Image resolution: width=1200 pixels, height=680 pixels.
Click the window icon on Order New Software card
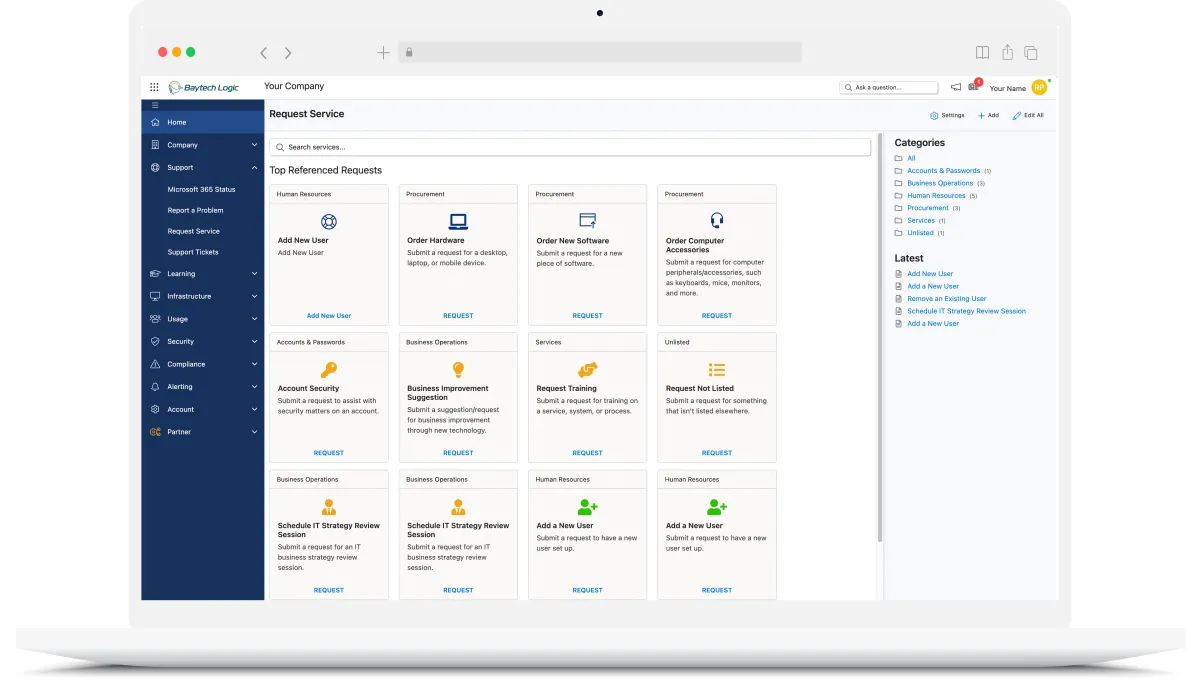(587, 220)
